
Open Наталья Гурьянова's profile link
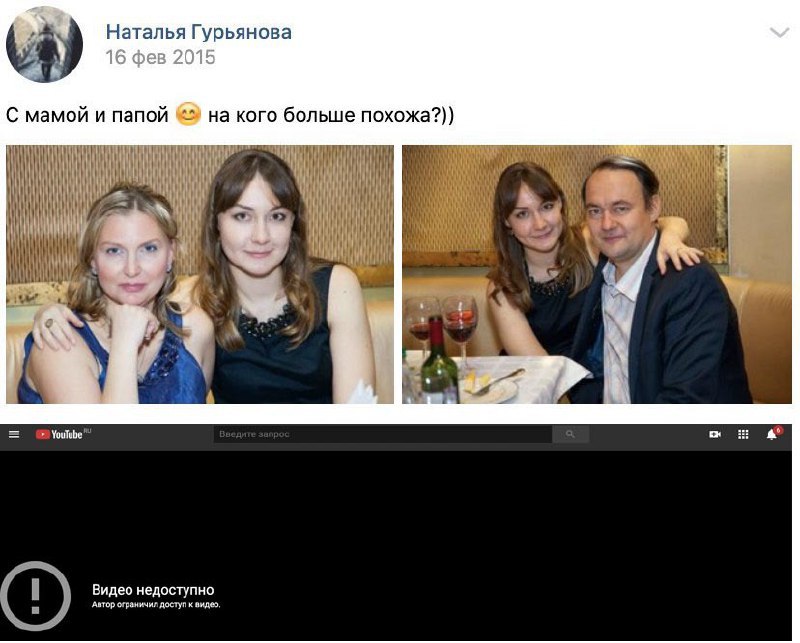(198, 32)
